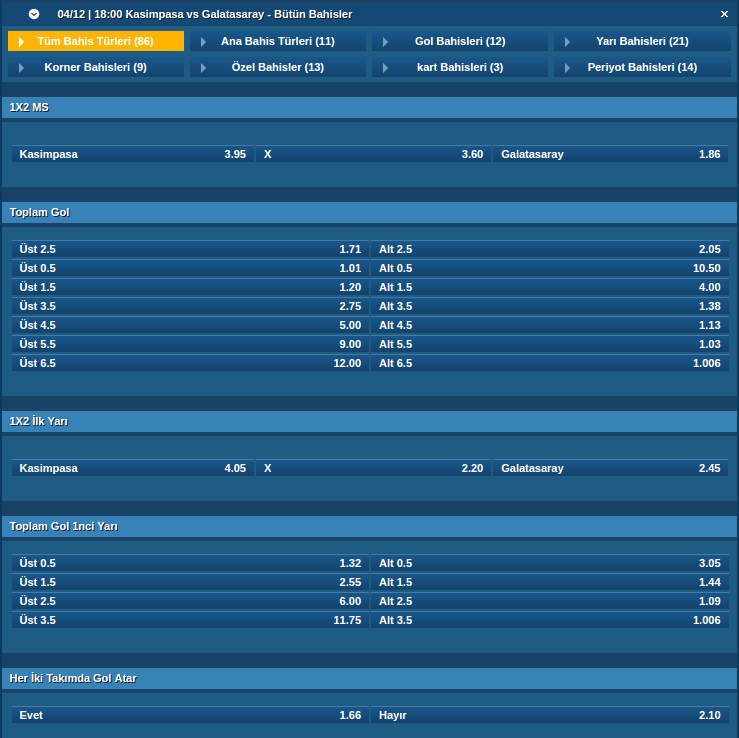739x738 pixels.
Task: Pick first half Alt 2.5 at 1.09
Action: click(x=550, y=601)
